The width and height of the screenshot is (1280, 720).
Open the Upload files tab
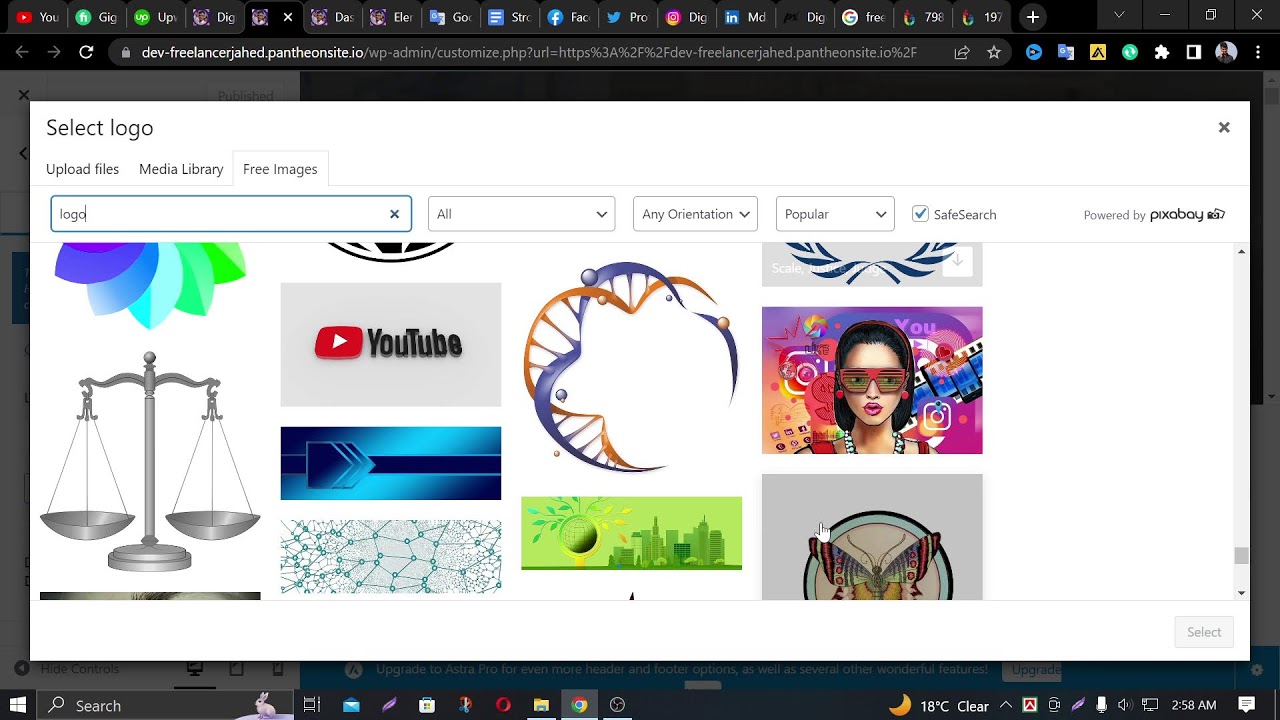82,169
